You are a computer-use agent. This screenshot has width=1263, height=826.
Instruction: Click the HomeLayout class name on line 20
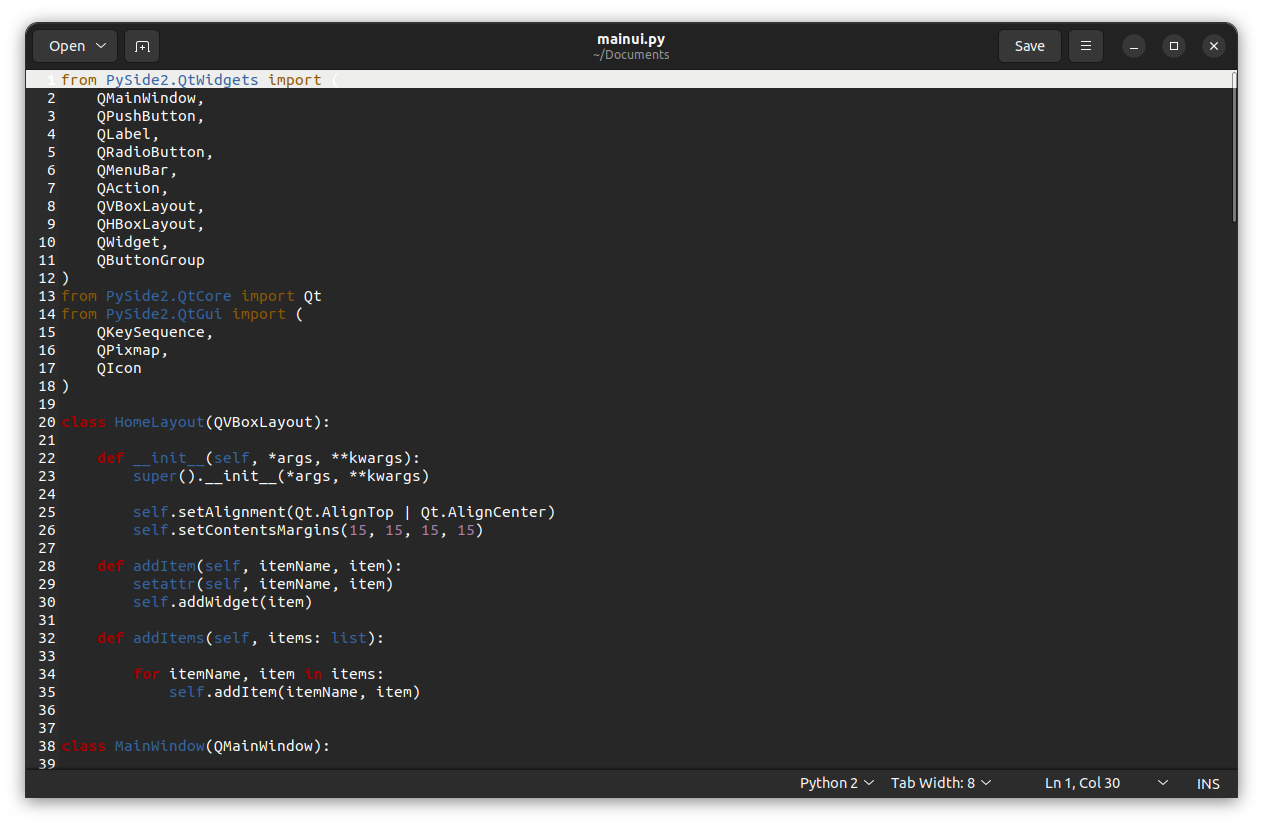[159, 422]
